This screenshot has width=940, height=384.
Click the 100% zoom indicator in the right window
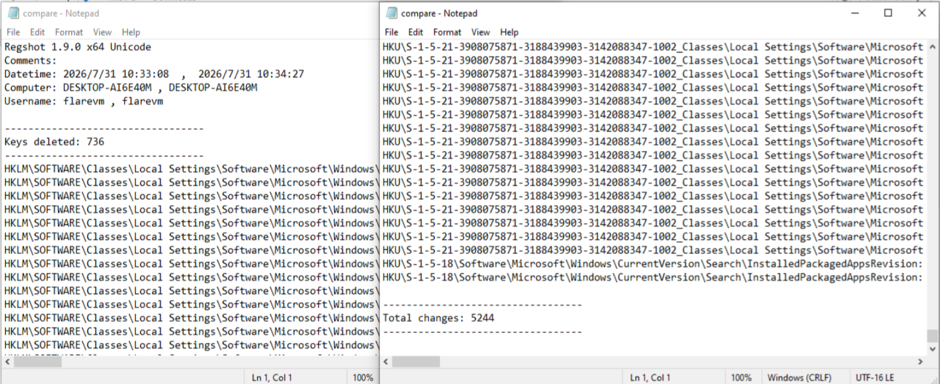742,377
